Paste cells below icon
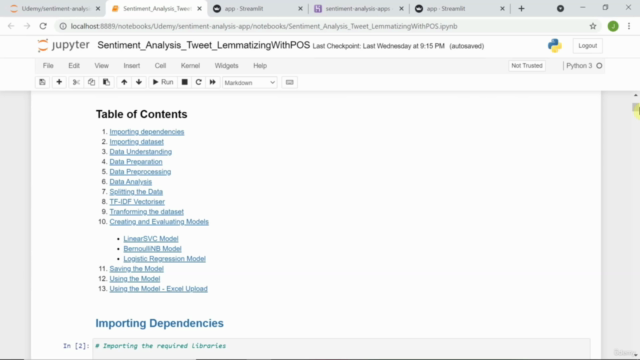 point(106,82)
